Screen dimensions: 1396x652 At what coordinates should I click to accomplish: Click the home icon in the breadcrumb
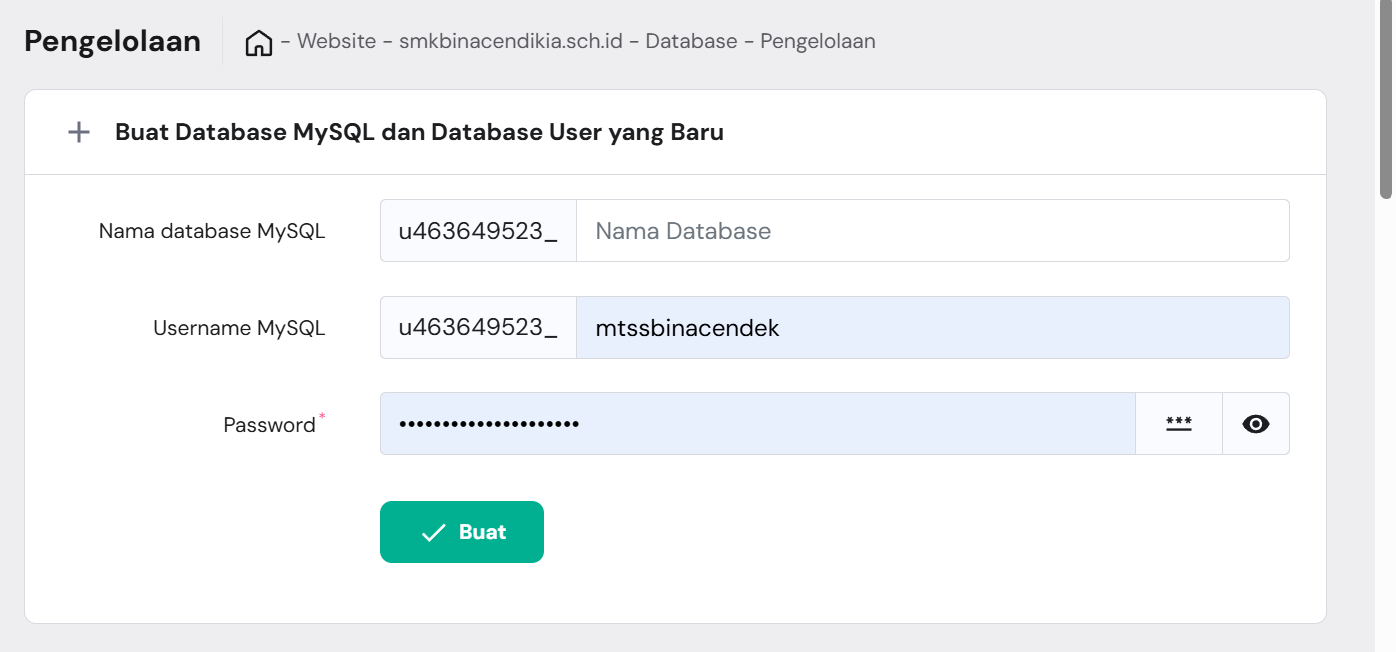tap(258, 41)
